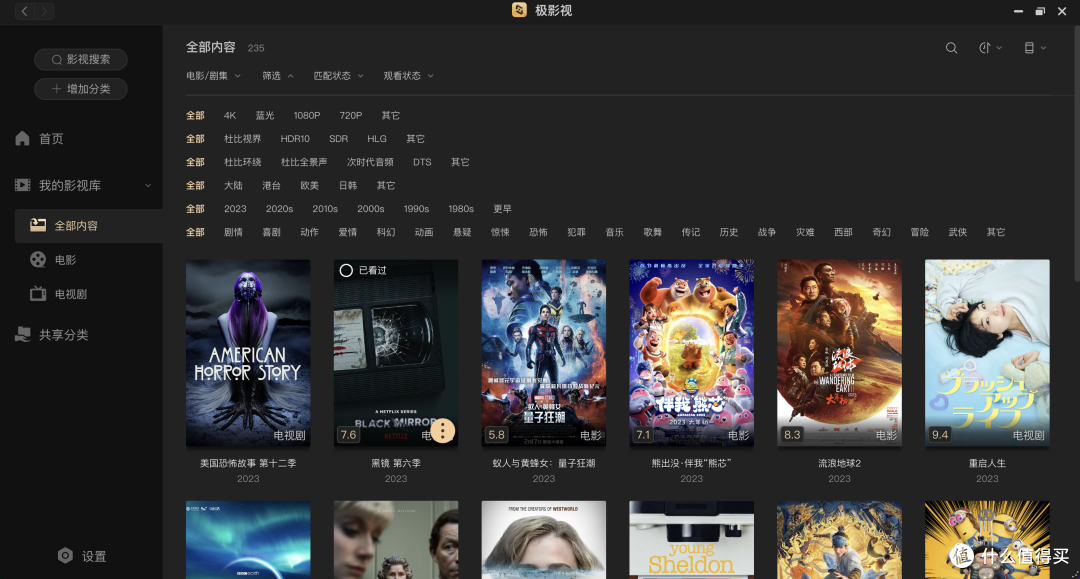
Task: Click title 美国恐怖故事 第十二季
Action: click(x=248, y=463)
